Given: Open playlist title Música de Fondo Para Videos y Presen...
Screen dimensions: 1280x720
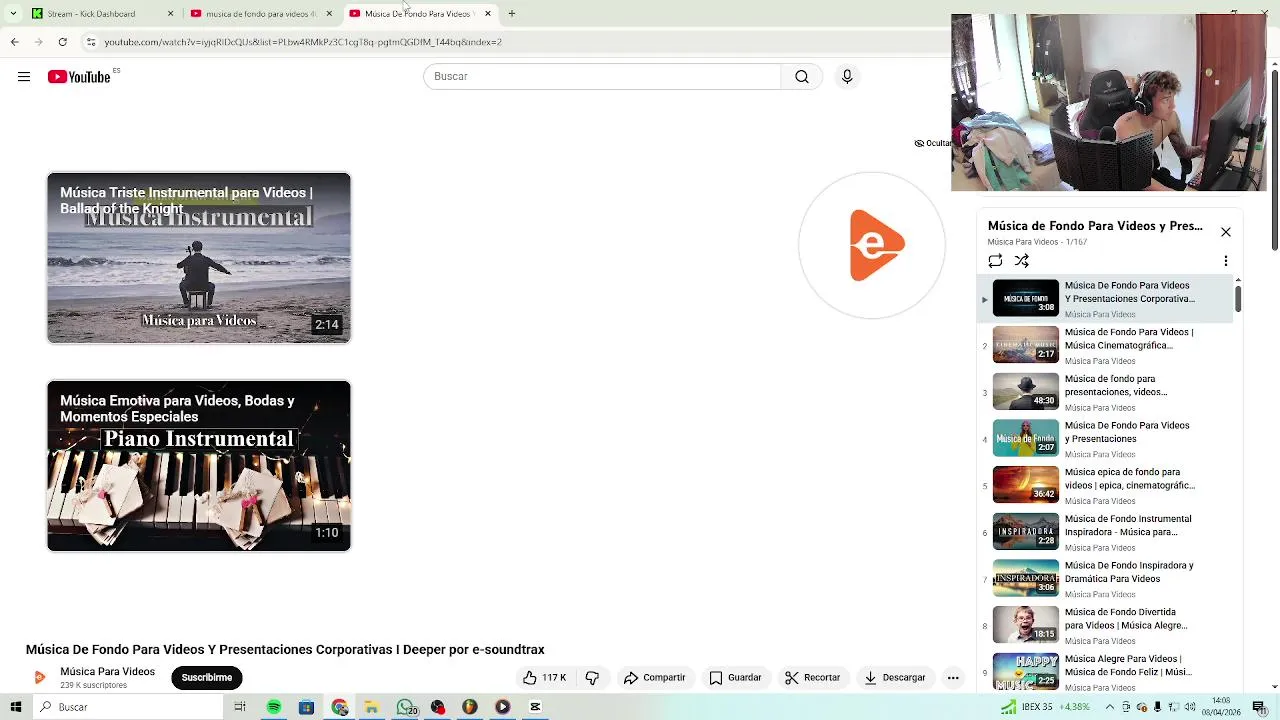Looking at the screenshot, I should [1095, 226].
